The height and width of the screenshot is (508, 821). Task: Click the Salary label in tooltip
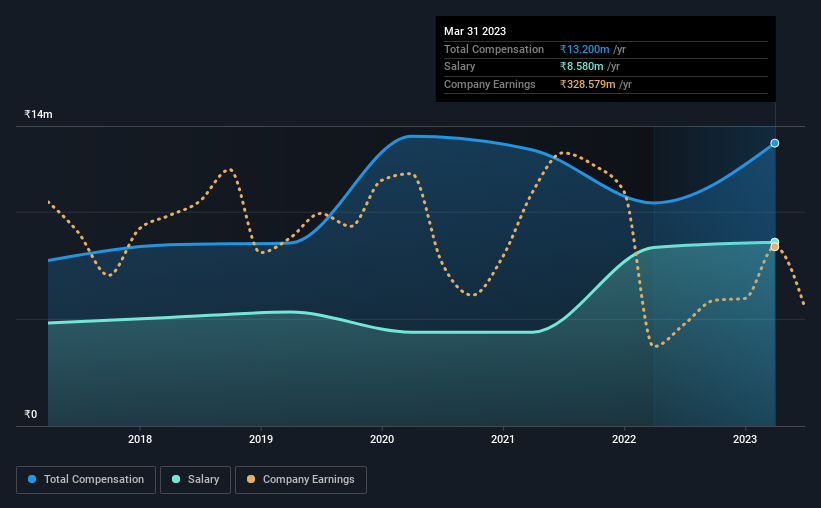[460, 67]
